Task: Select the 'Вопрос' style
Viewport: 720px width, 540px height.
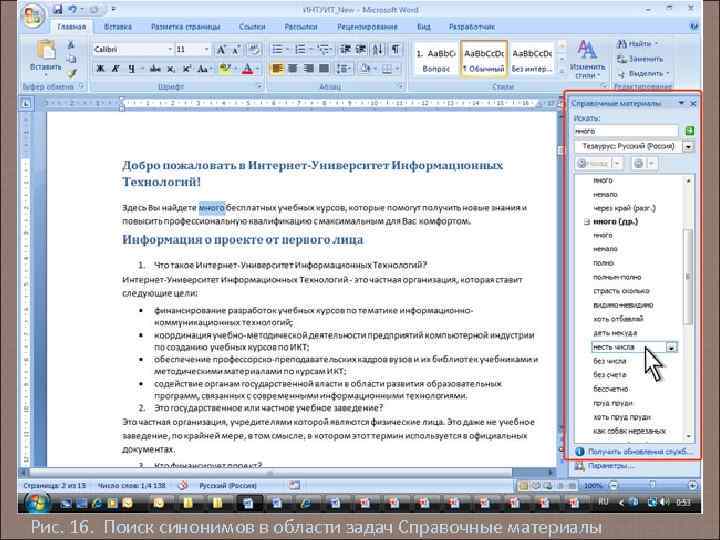Action: click(x=435, y=60)
